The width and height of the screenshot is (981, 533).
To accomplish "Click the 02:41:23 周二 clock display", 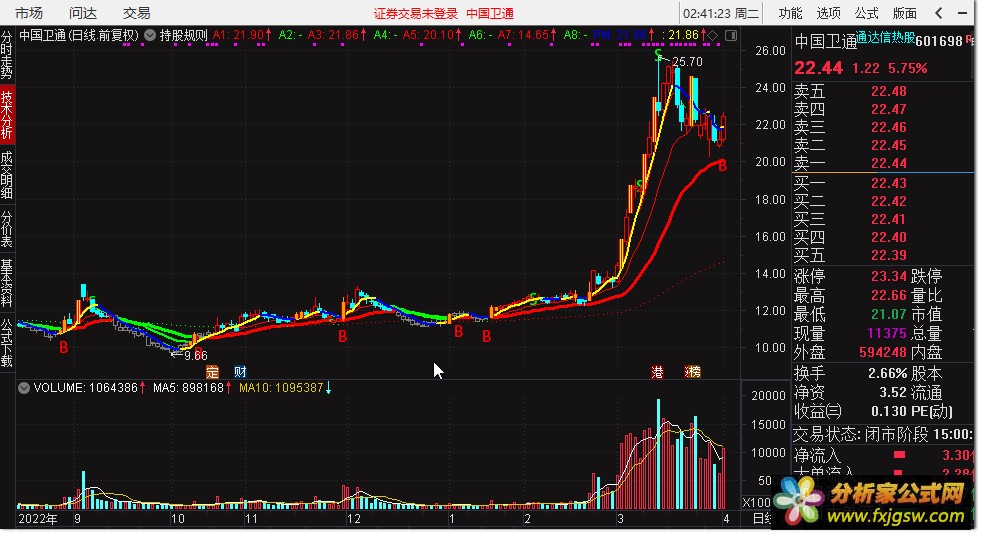I will click(x=720, y=13).
